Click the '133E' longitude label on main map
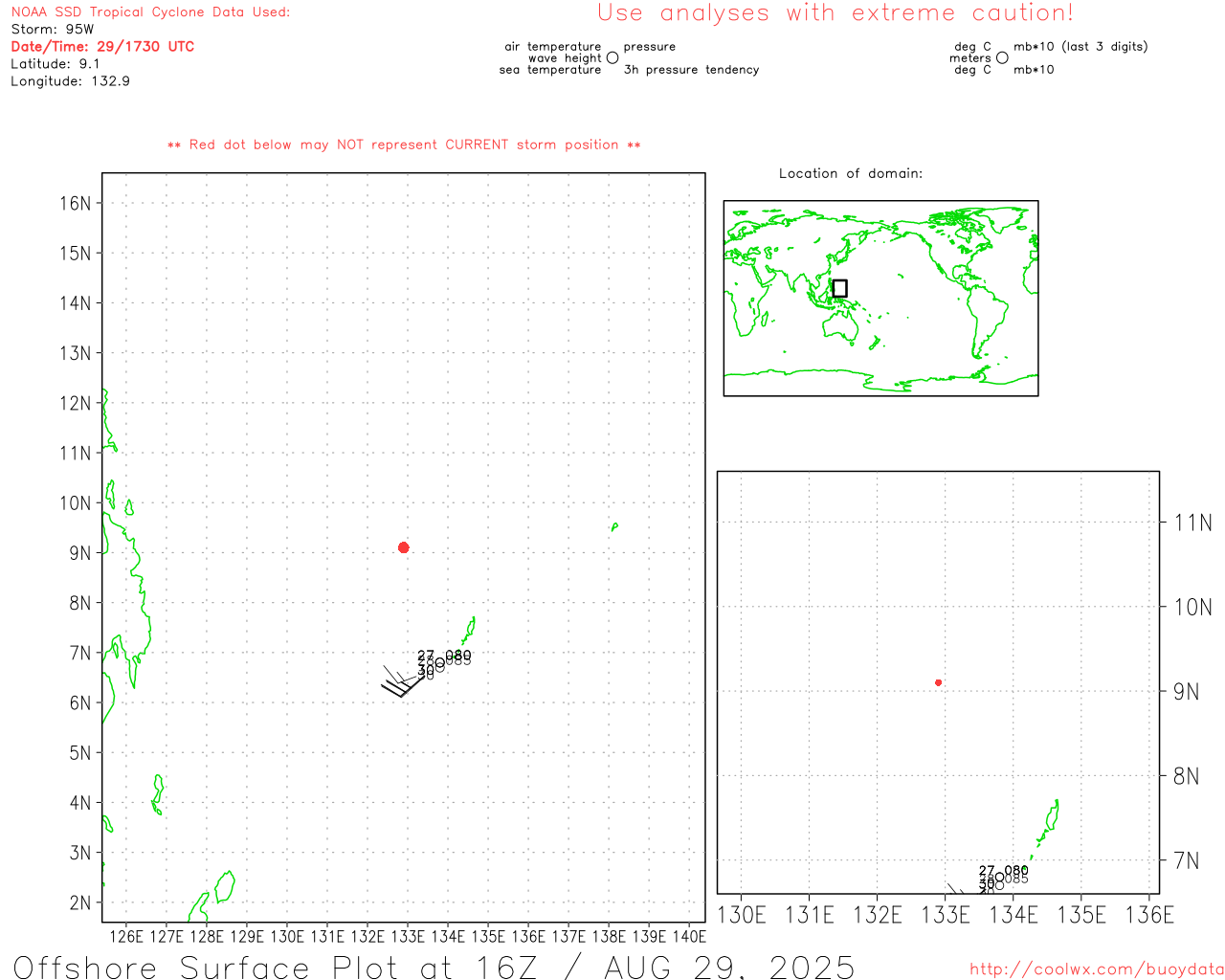The width and height of the screenshot is (1225, 980). pyautogui.click(x=408, y=936)
